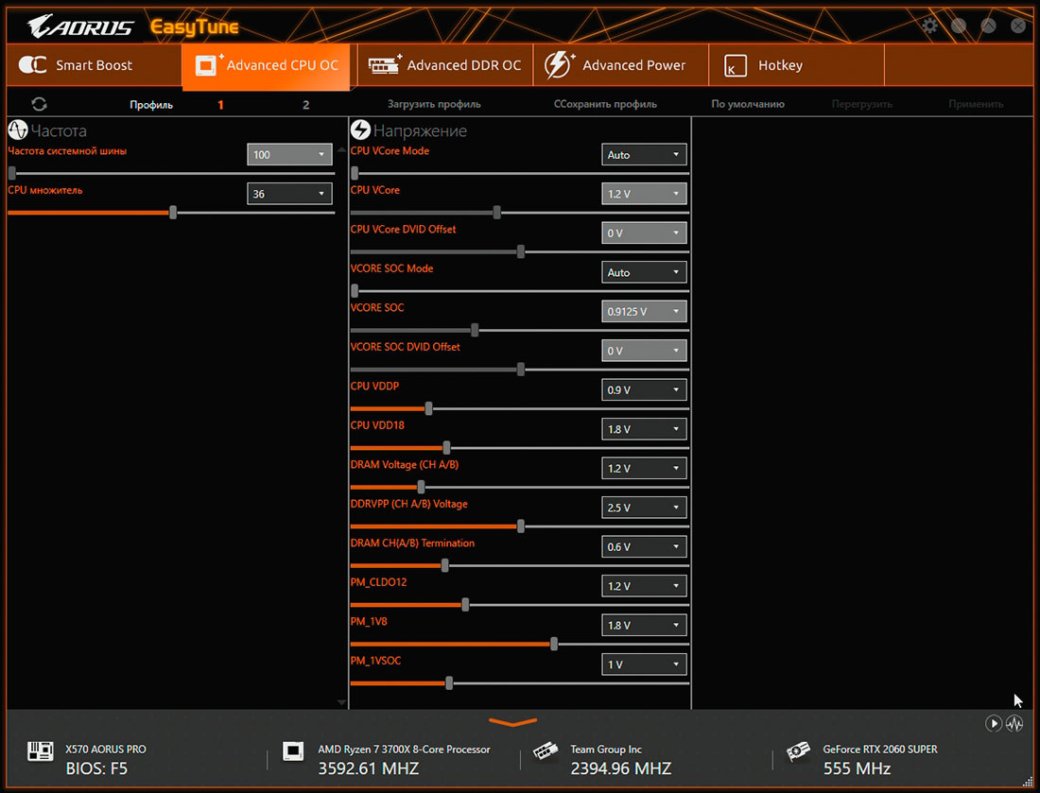Click the graphics card icon beside GeForce RTX
1040x793 pixels.
[x=799, y=752]
